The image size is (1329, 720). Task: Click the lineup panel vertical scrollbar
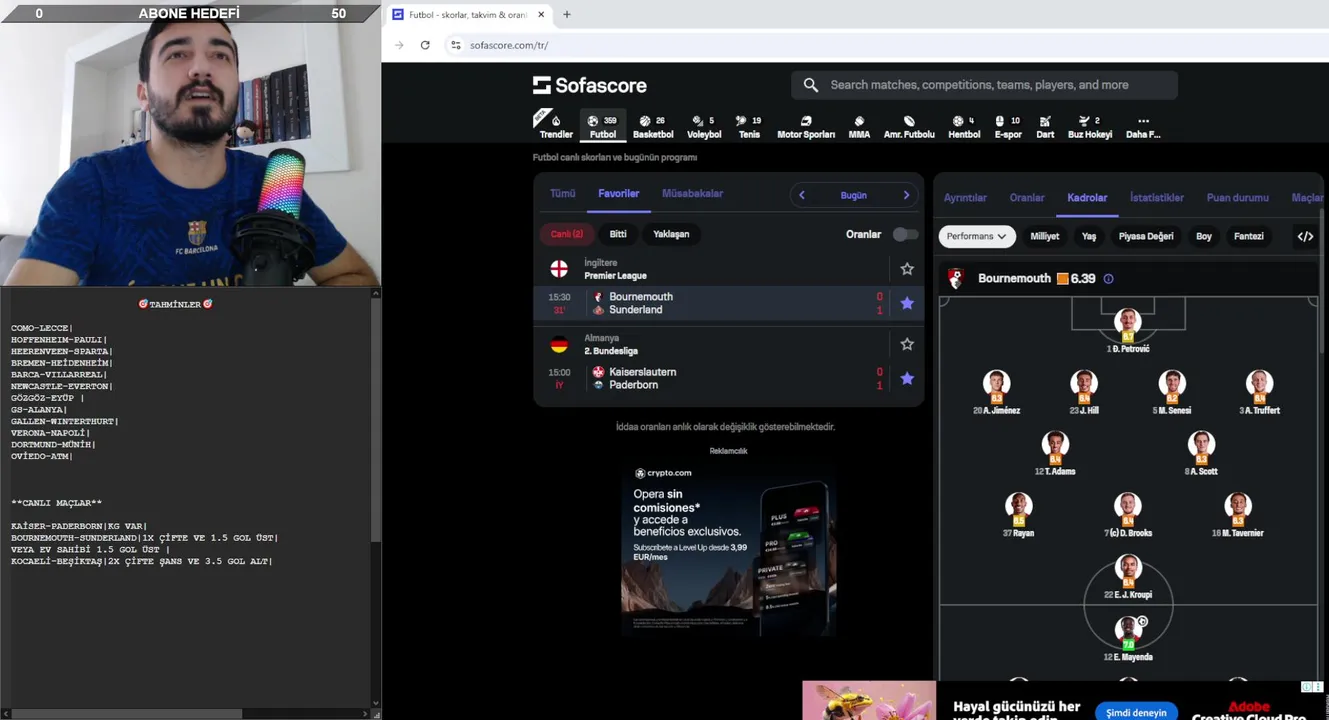pos(1322,280)
